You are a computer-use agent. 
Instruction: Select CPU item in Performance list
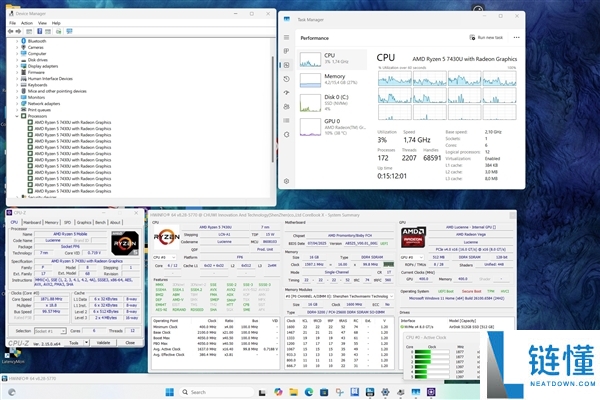(x=332, y=59)
